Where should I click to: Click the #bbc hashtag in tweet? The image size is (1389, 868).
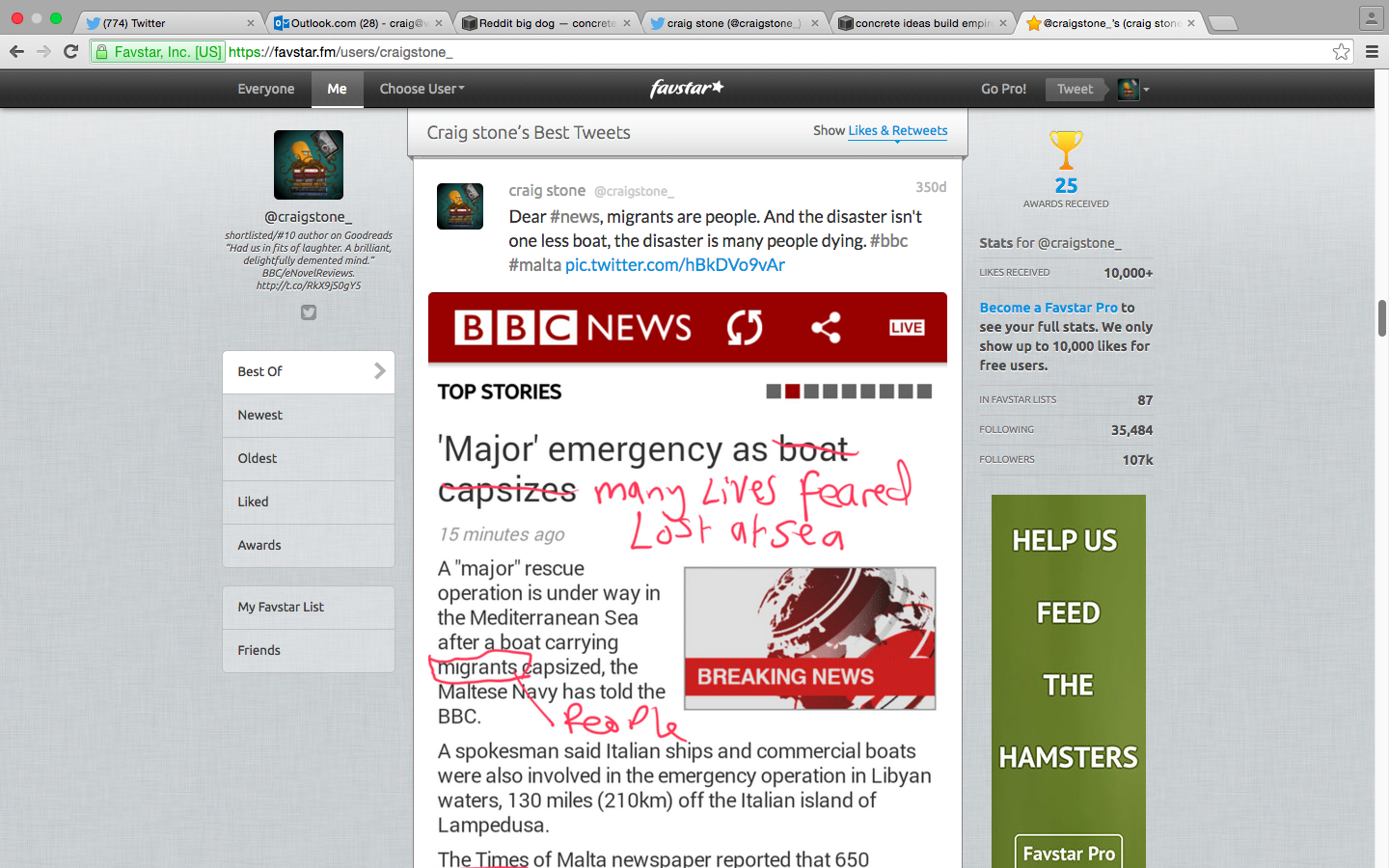(x=888, y=240)
